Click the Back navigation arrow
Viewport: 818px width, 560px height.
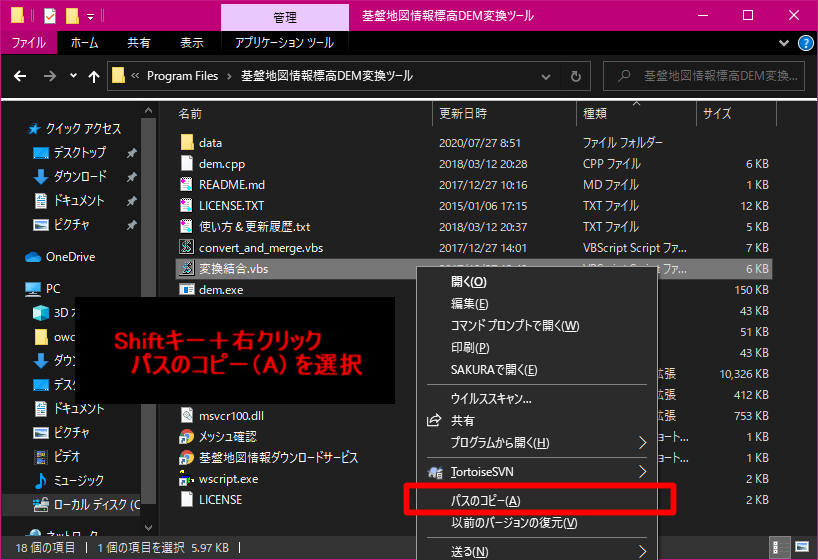coord(21,77)
